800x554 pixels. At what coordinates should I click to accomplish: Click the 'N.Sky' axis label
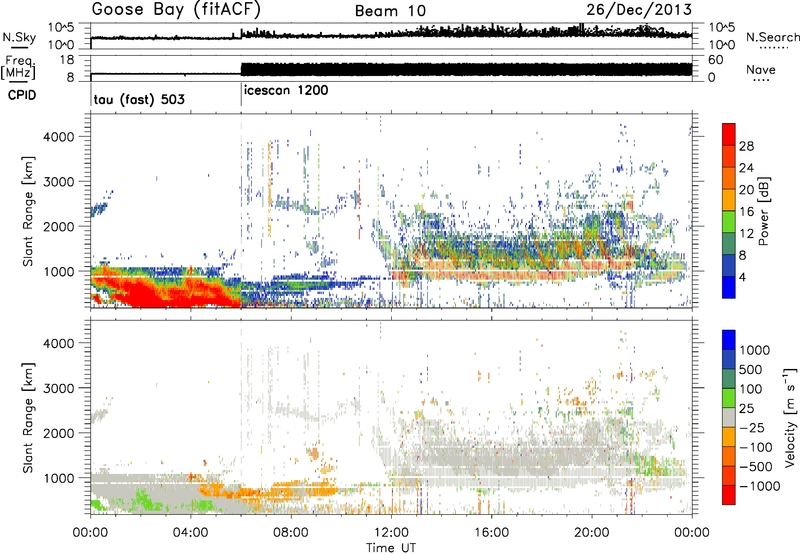tap(19, 37)
